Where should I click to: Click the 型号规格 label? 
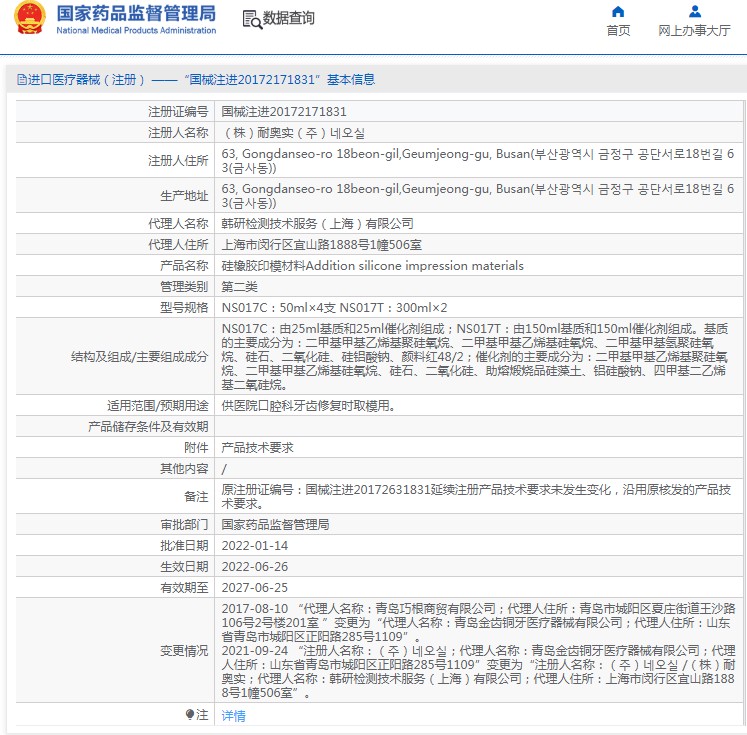pyautogui.click(x=184, y=308)
